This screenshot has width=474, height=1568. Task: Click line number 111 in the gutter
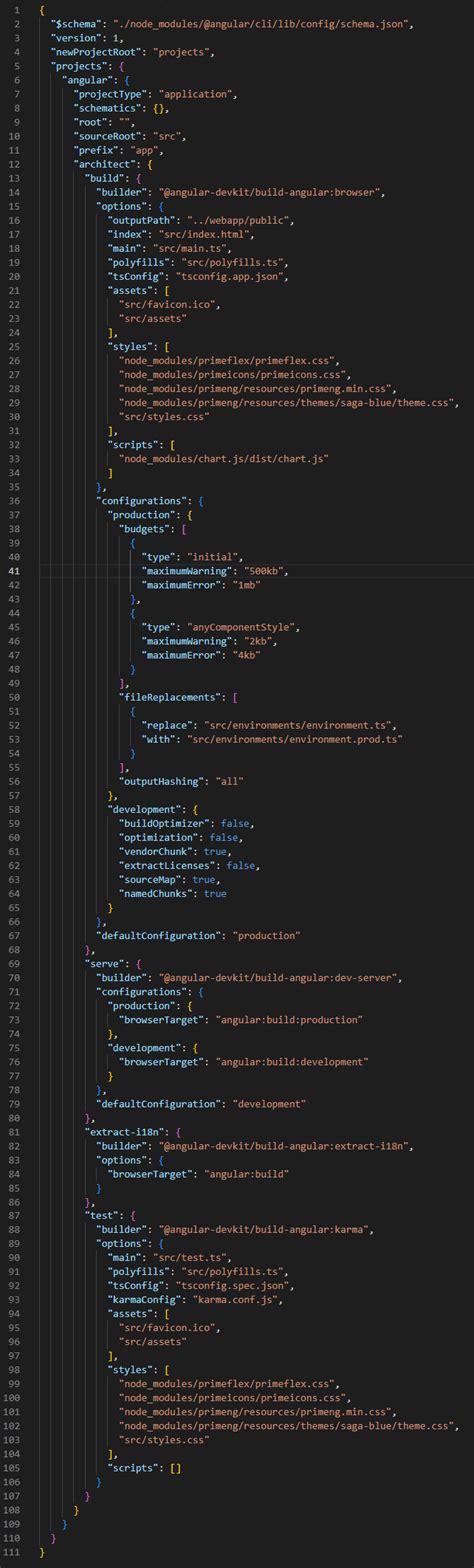pos(11,1551)
